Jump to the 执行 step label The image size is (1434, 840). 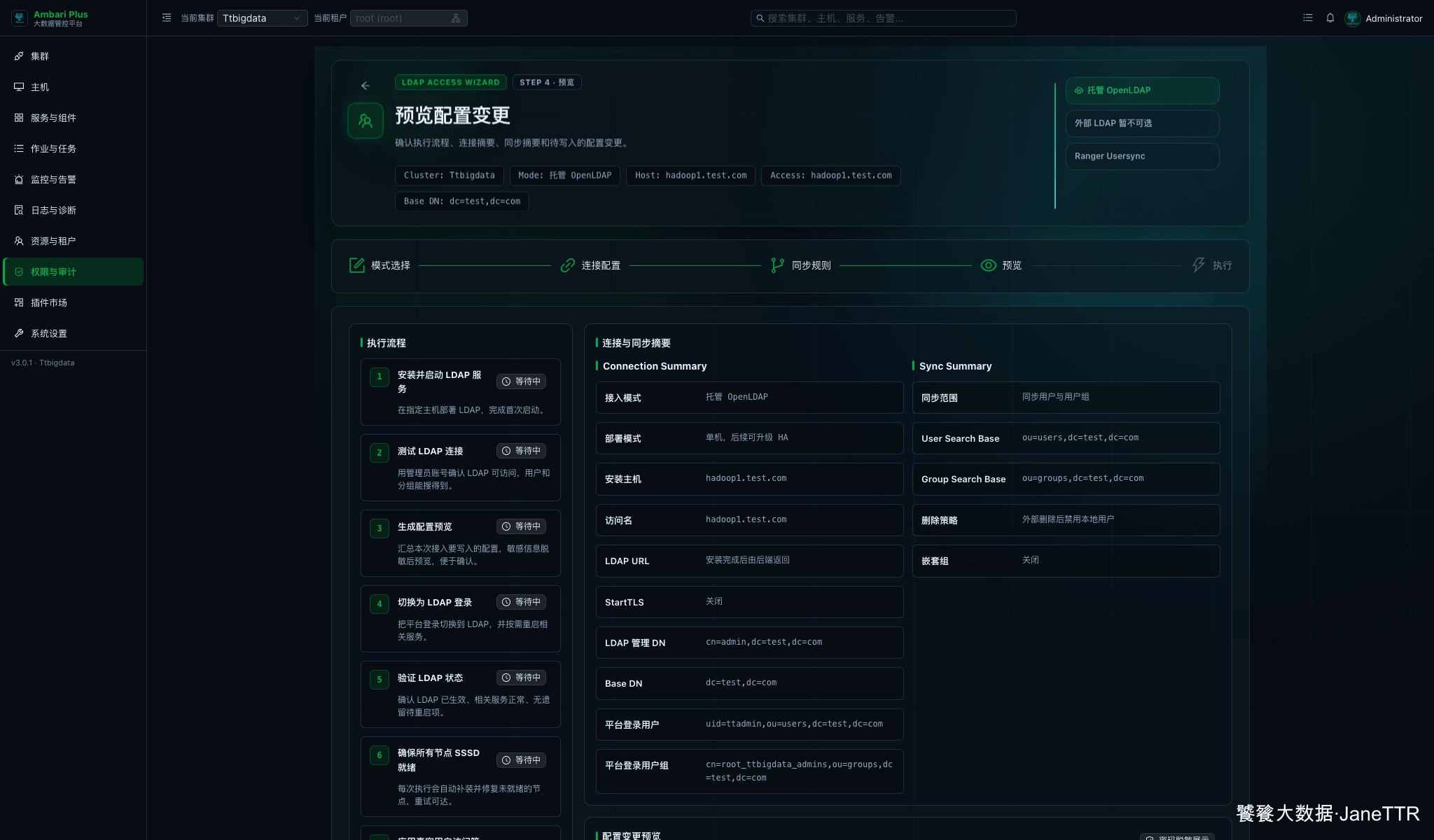click(x=1223, y=266)
